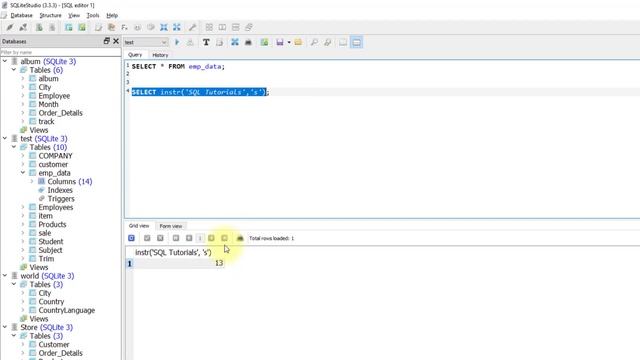640x360 pixels.
Task: Select the Grid view tab
Action: pyautogui.click(x=139, y=226)
